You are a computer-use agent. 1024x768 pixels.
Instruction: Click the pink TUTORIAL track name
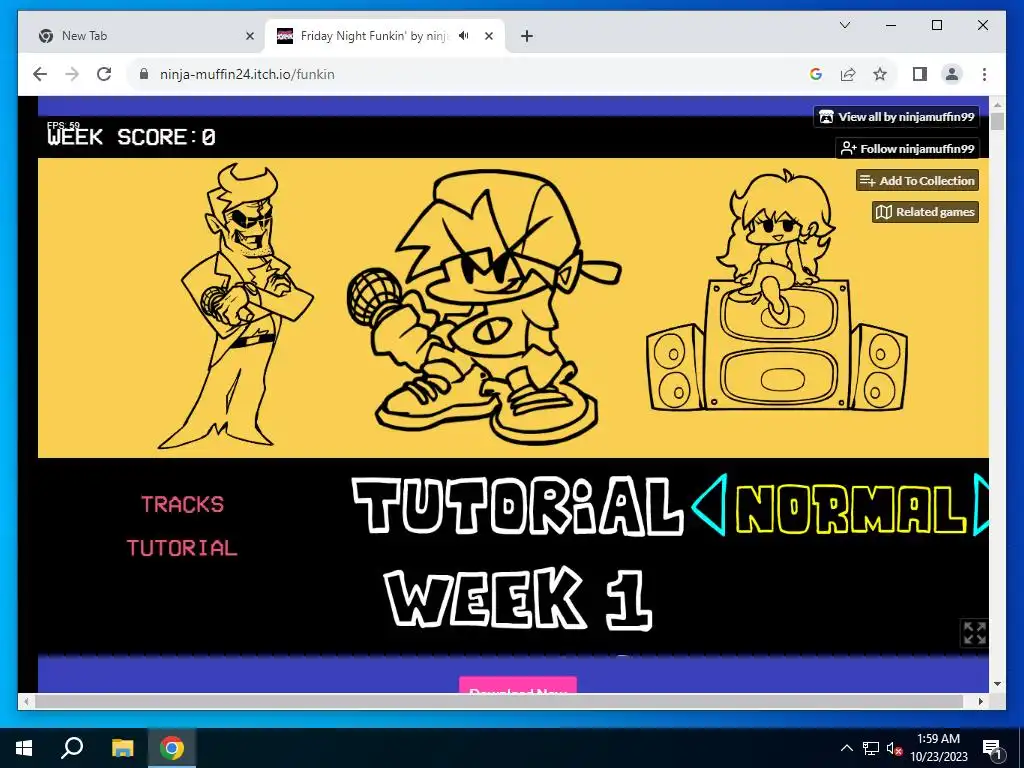[182, 548]
